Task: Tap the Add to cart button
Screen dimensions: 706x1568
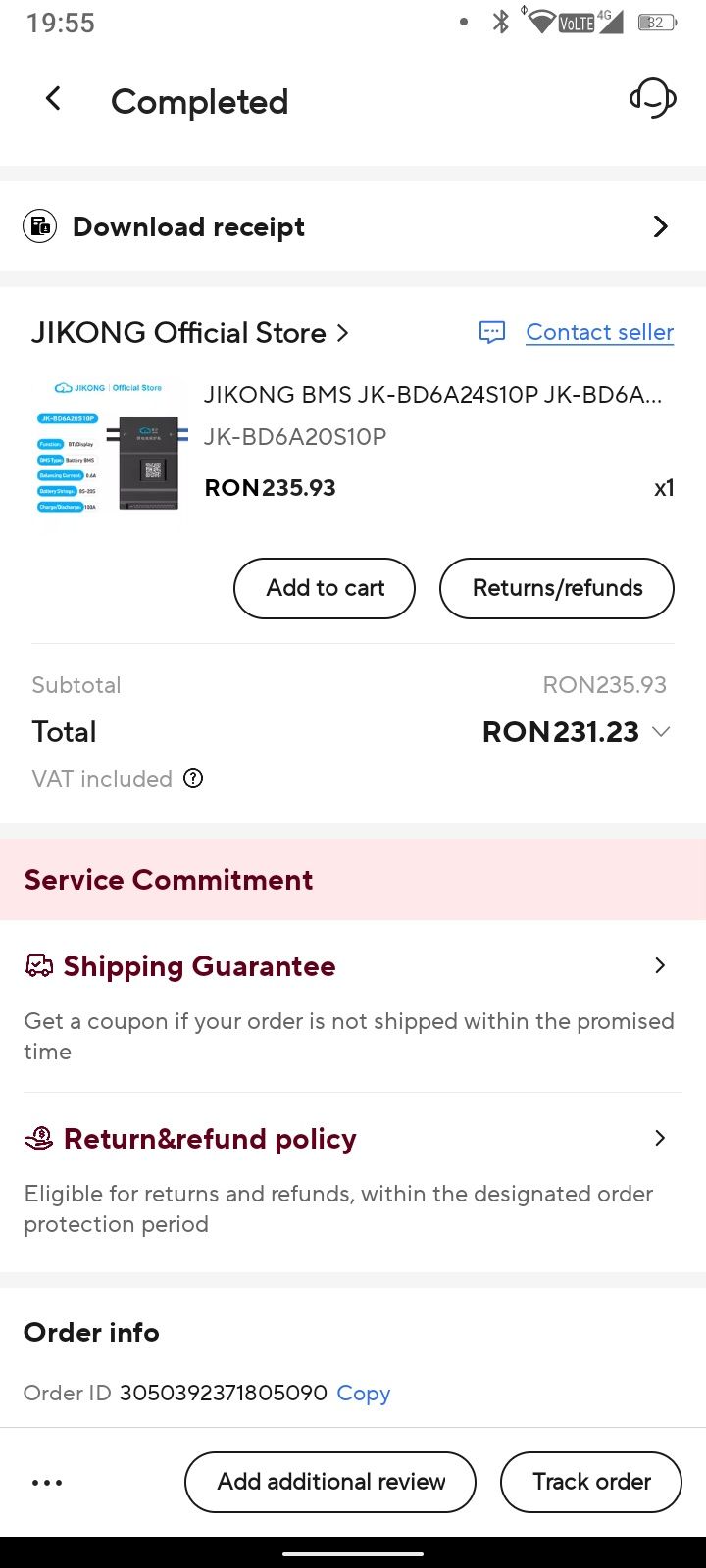Action: [325, 588]
